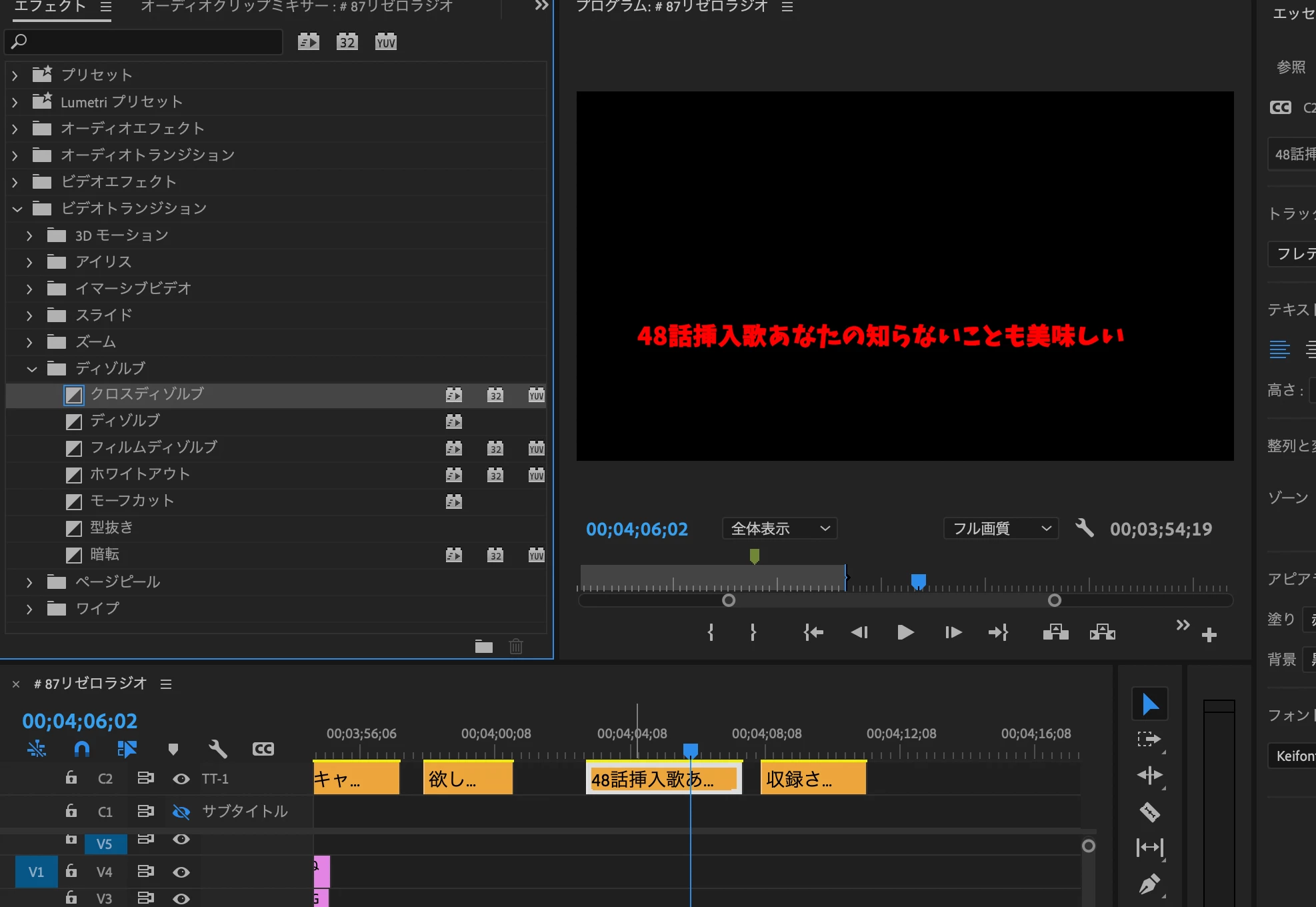Screen dimensions: 1316x907
Task: Open the フル画質 playback resolution dropdown
Action: point(1001,529)
